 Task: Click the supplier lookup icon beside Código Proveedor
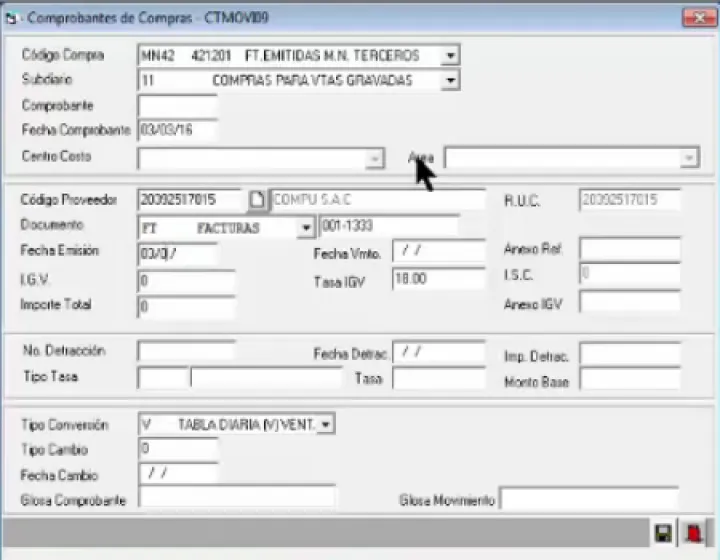pos(257,200)
